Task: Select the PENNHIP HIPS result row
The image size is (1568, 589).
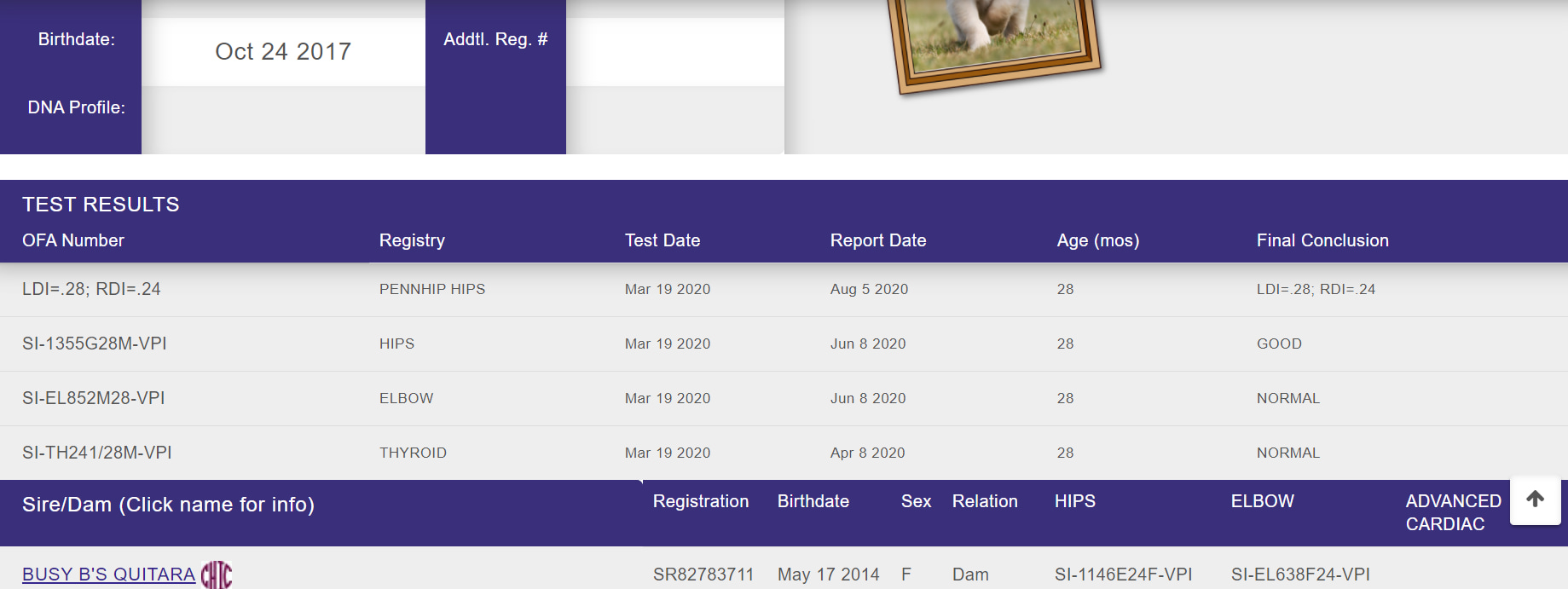Action: click(x=431, y=289)
